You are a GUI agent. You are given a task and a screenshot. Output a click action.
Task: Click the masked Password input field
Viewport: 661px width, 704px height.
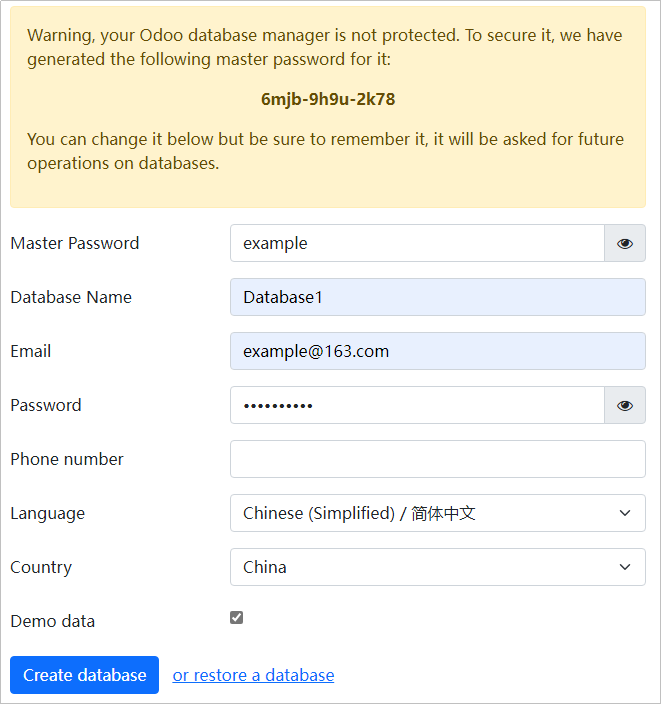[x=417, y=405]
